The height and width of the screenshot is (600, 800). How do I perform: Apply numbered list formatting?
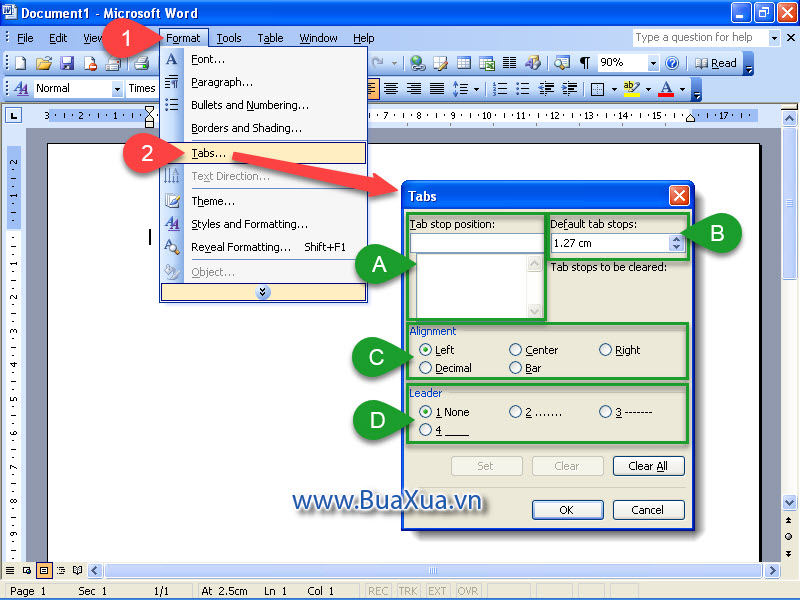click(499, 89)
